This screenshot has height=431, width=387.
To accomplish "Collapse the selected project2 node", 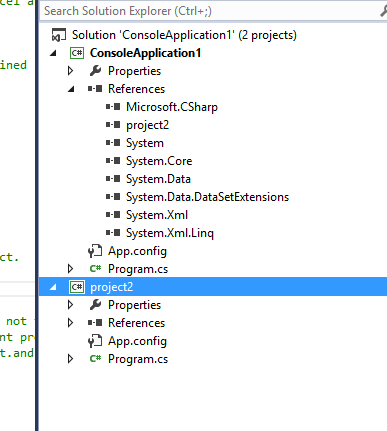I will [x=53, y=287].
